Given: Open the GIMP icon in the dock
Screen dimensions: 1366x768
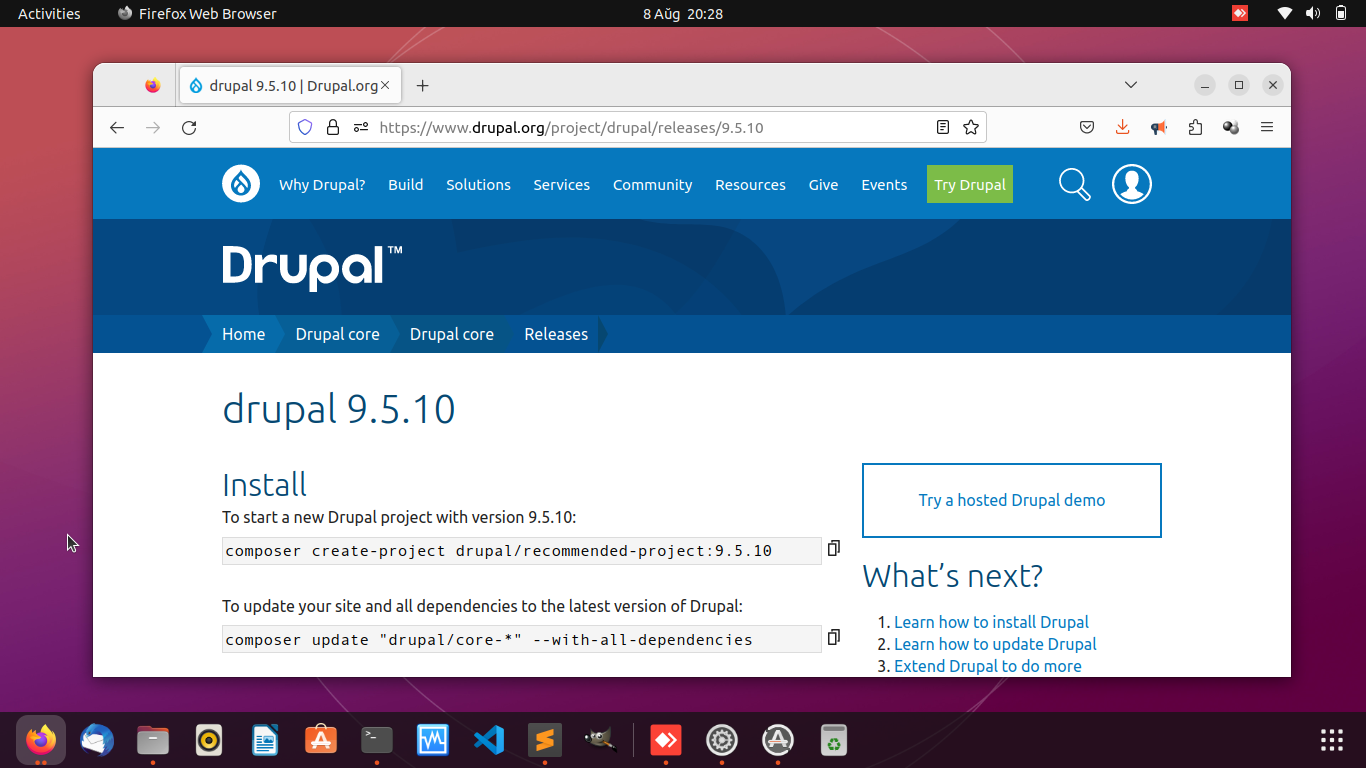Looking at the screenshot, I should click(x=601, y=740).
